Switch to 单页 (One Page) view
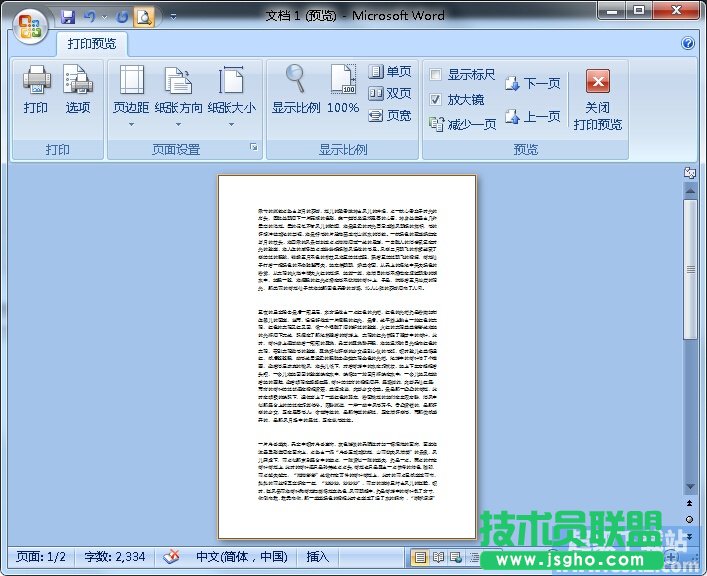The width and height of the screenshot is (707, 576). 390,72
